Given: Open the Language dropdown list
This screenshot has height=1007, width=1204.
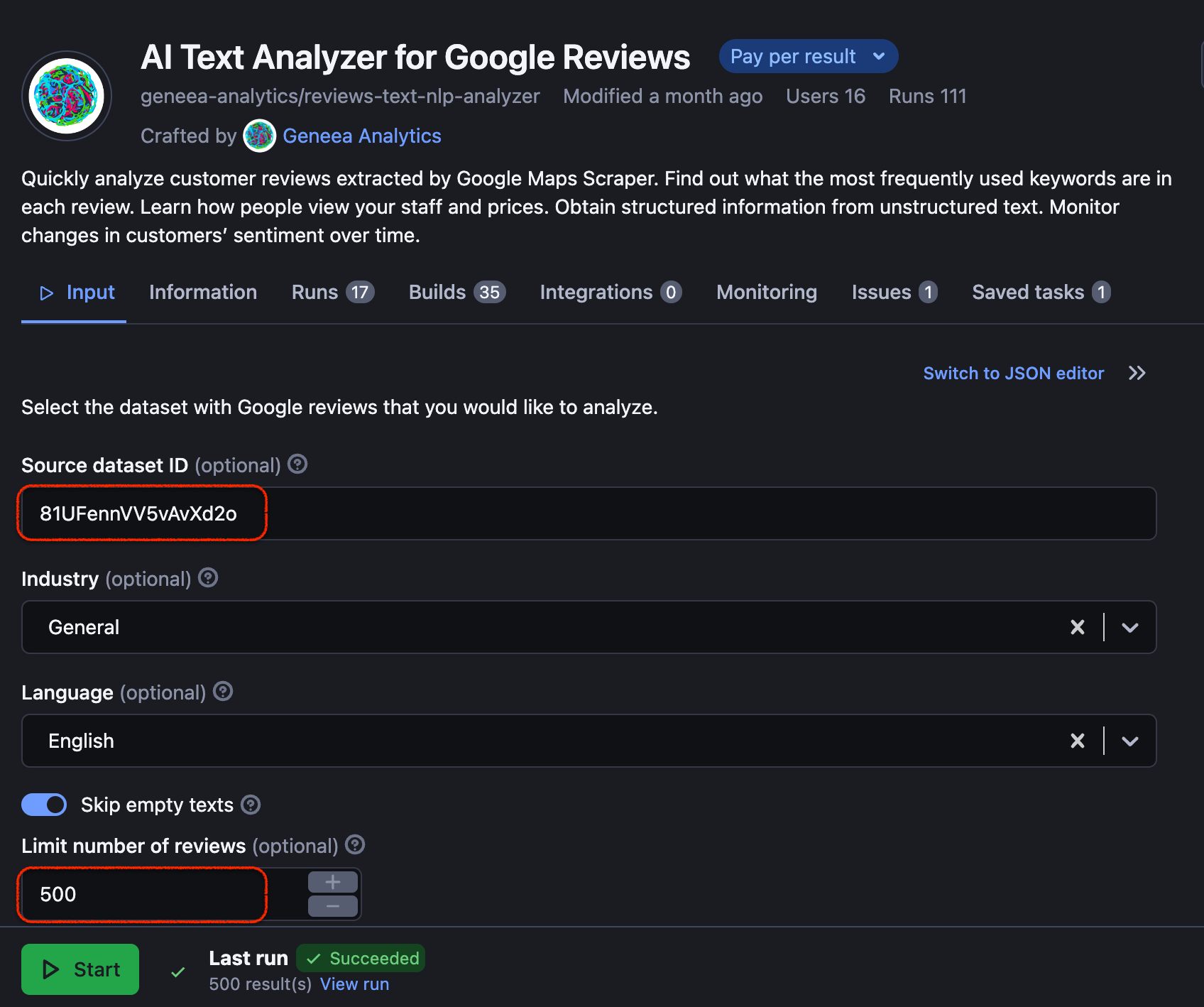Looking at the screenshot, I should coord(1129,741).
